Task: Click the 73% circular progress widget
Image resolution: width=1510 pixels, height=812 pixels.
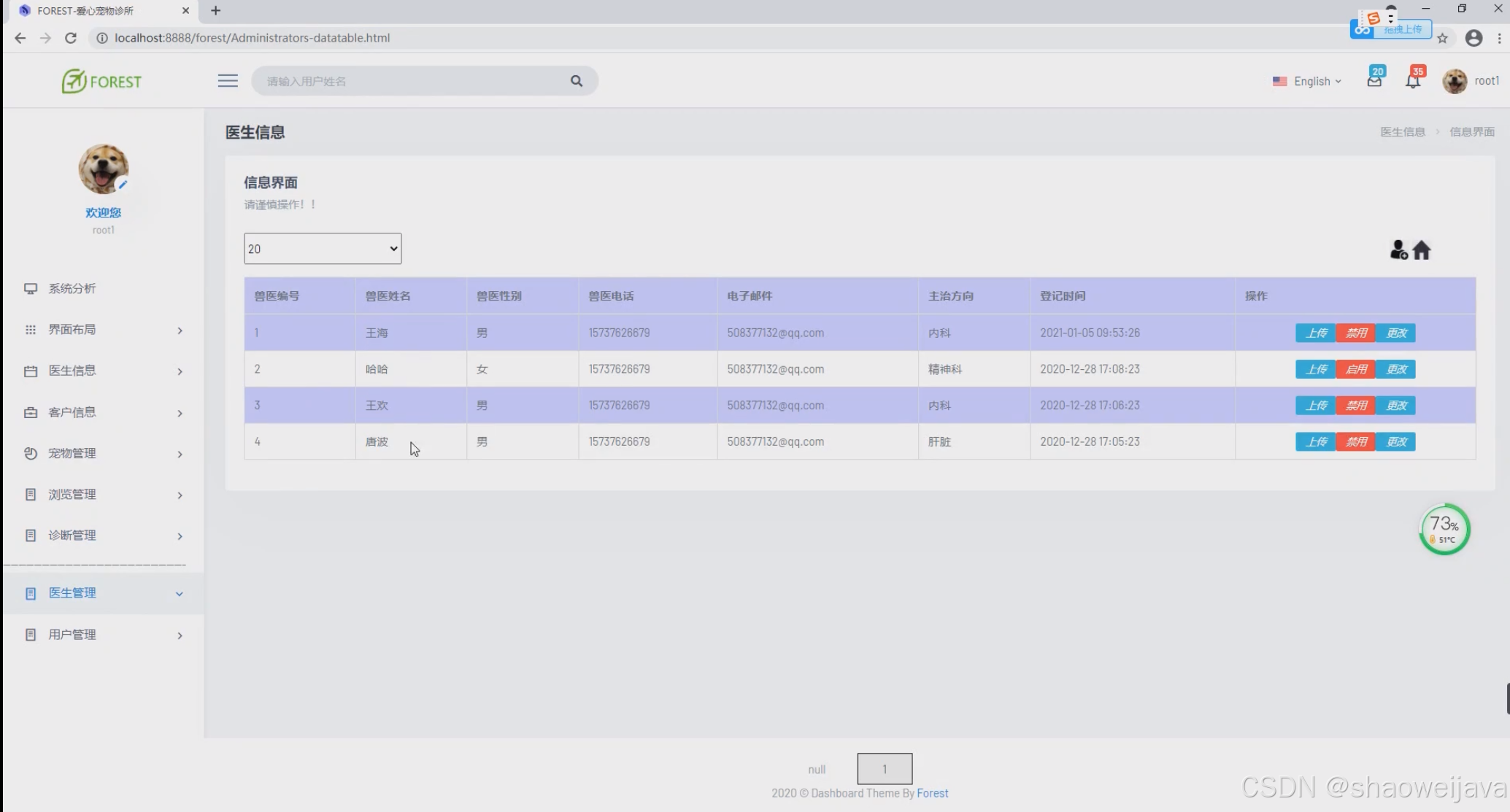Action: coord(1444,530)
